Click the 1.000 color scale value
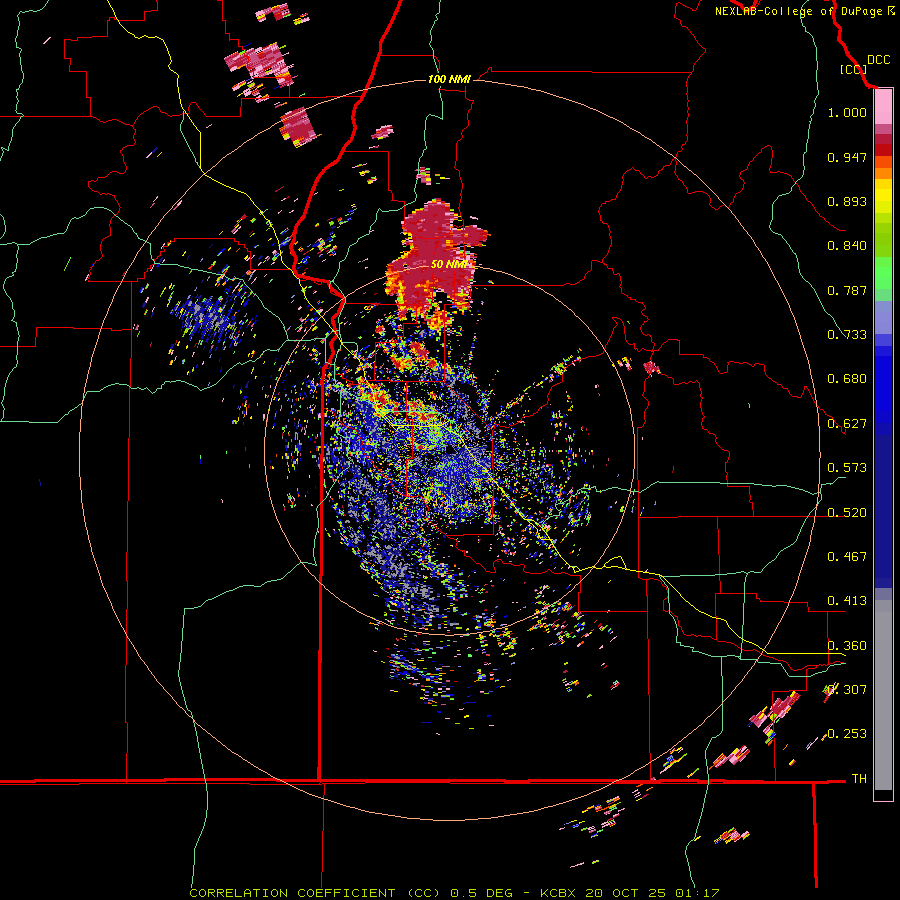 click(x=847, y=112)
